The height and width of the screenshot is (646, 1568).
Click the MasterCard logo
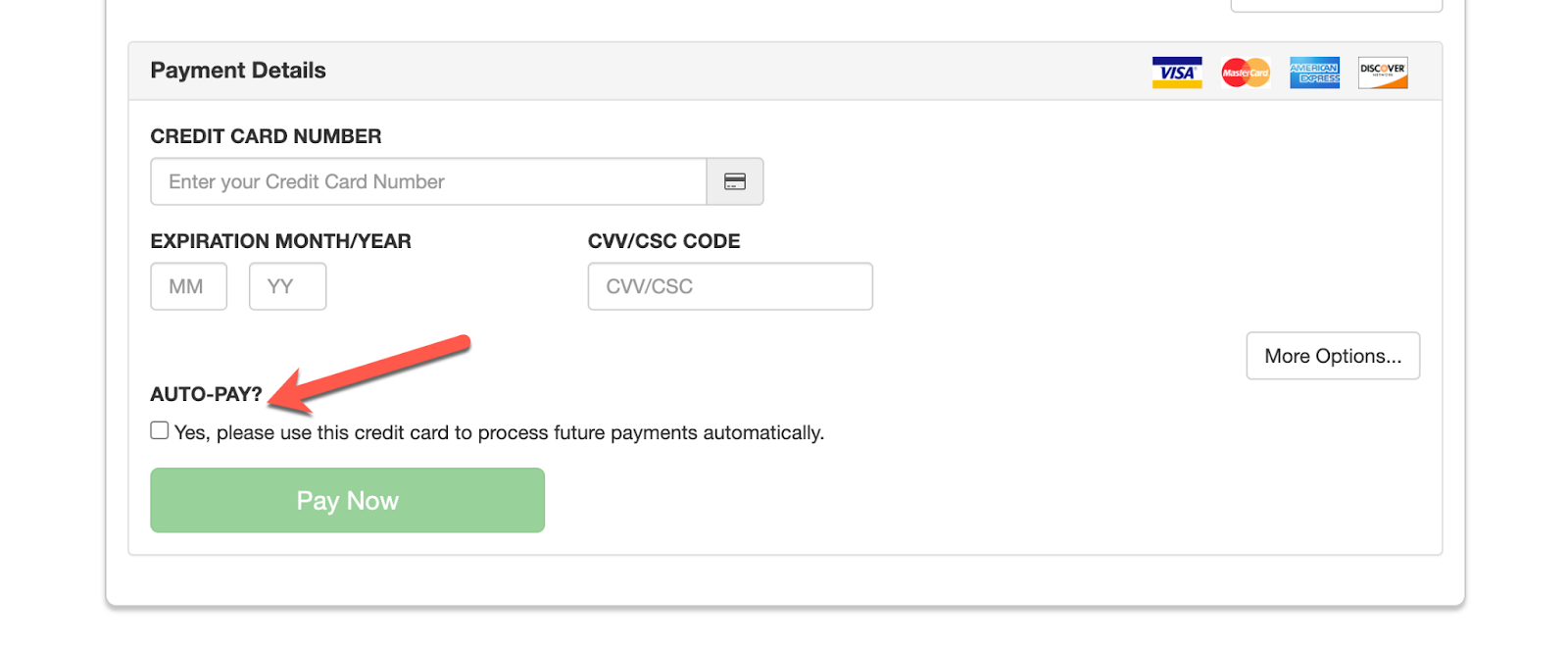coord(1245,73)
